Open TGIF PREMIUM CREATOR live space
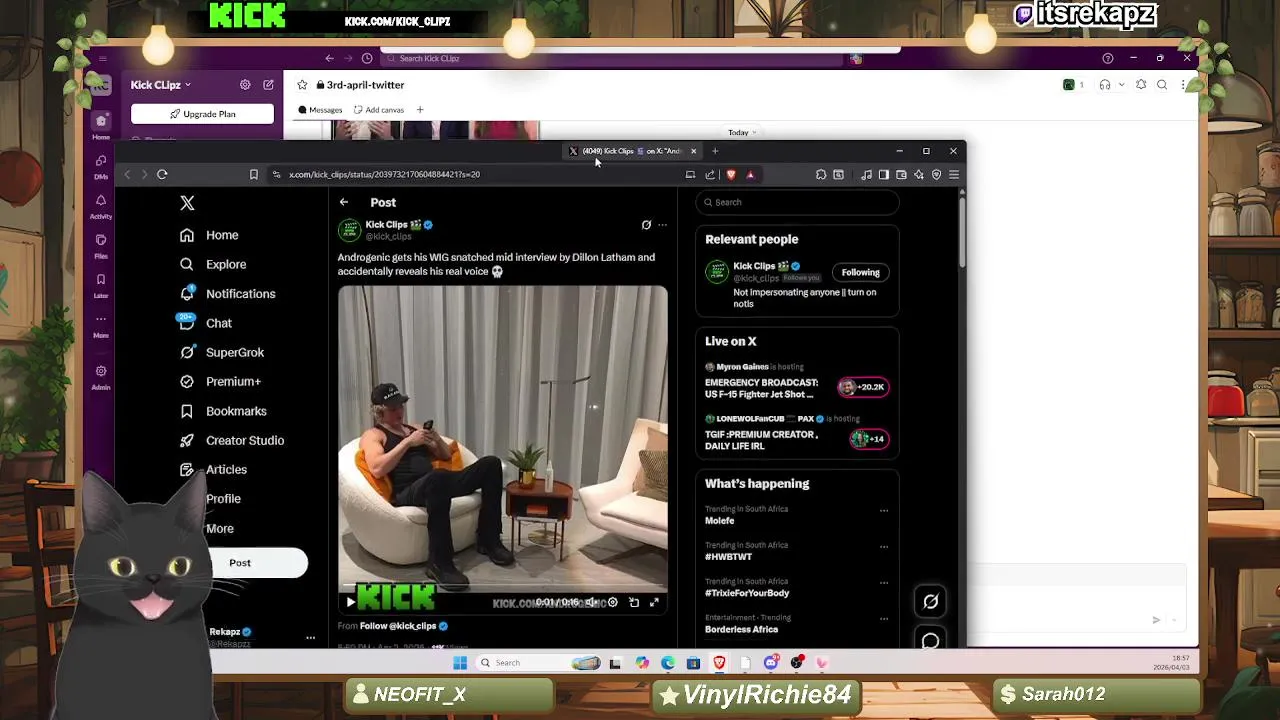 761,440
